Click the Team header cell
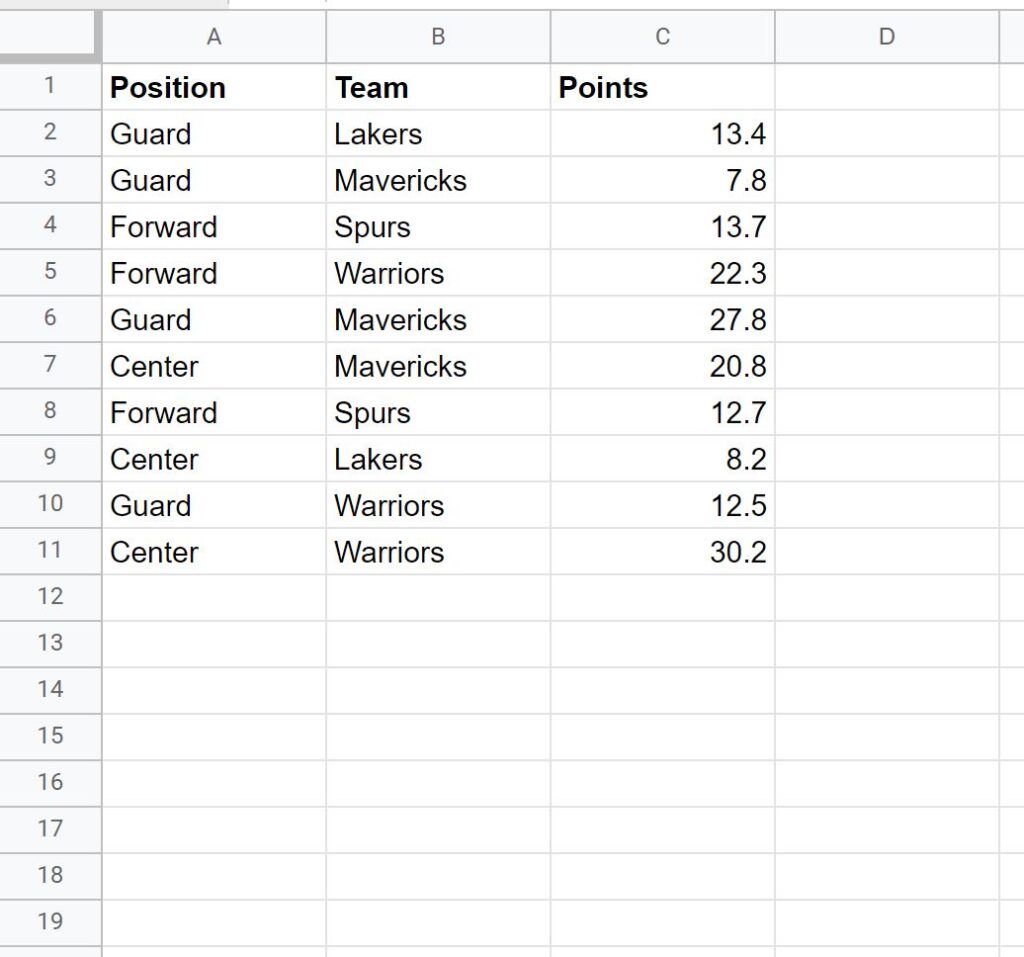This screenshot has width=1024, height=957. click(437, 88)
